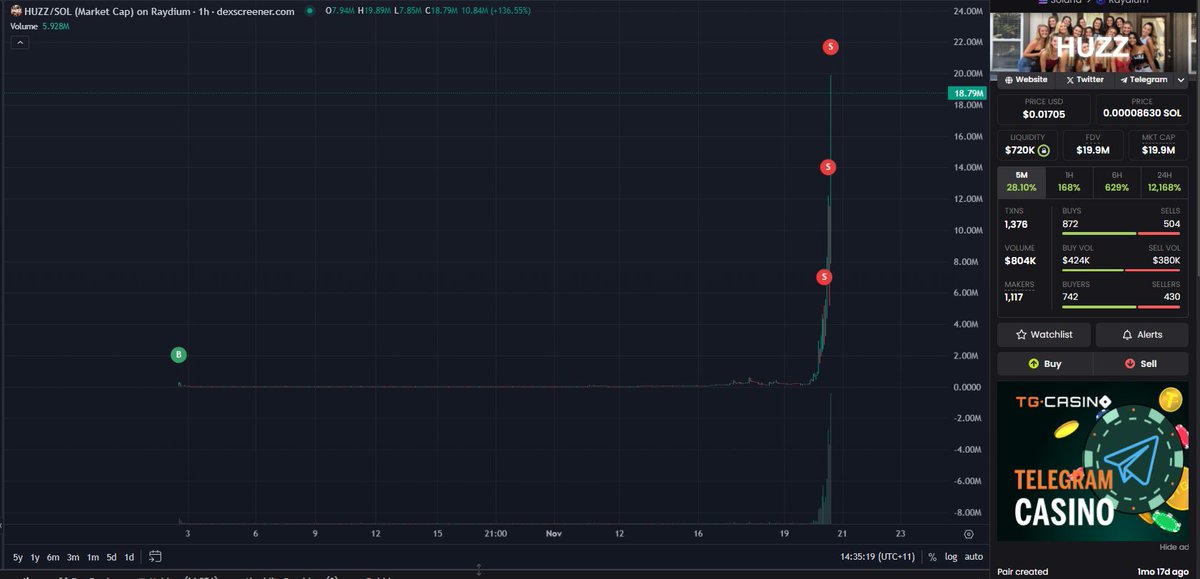Open chart scale settings target icon

[968, 535]
